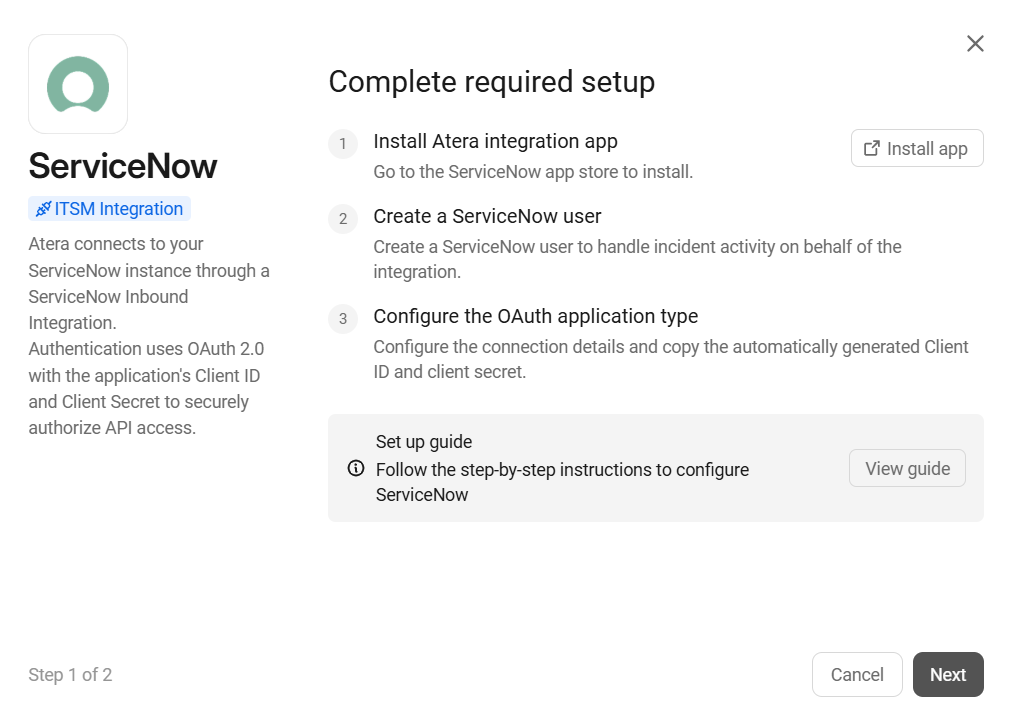
Task: Click the step 1 number circle
Action: pyautogui.click(x=343, y=144)
